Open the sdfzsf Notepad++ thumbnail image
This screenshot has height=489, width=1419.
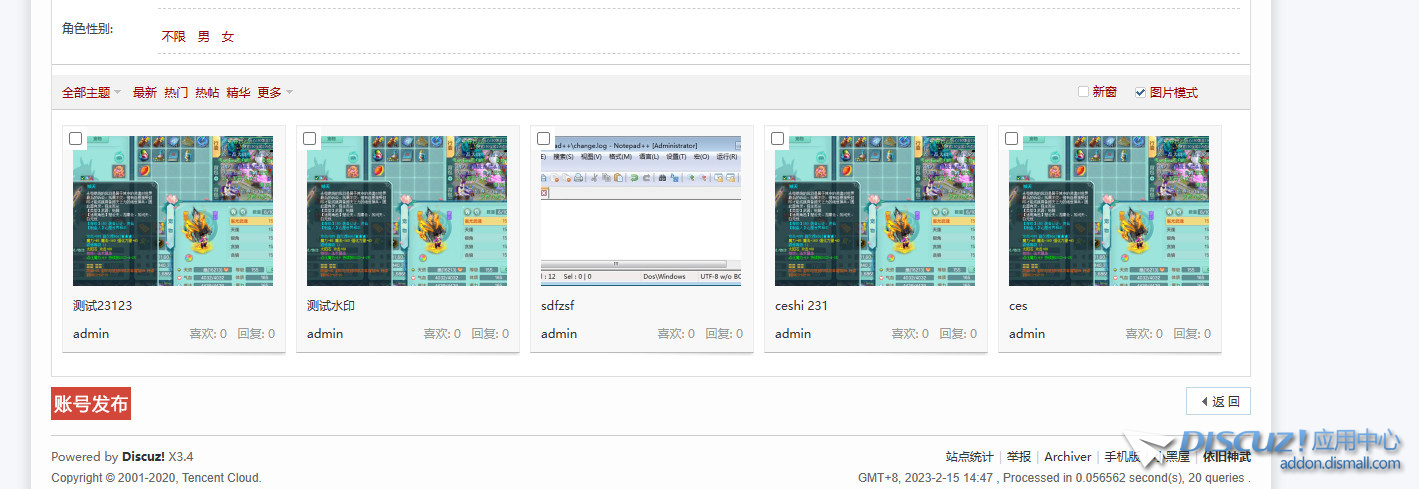[x=641, y=211]
